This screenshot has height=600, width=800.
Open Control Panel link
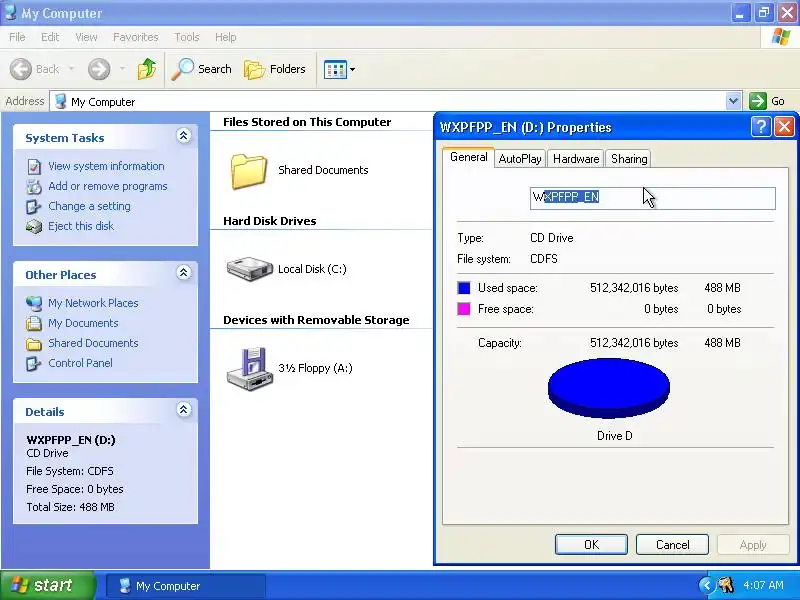[80, 363]
